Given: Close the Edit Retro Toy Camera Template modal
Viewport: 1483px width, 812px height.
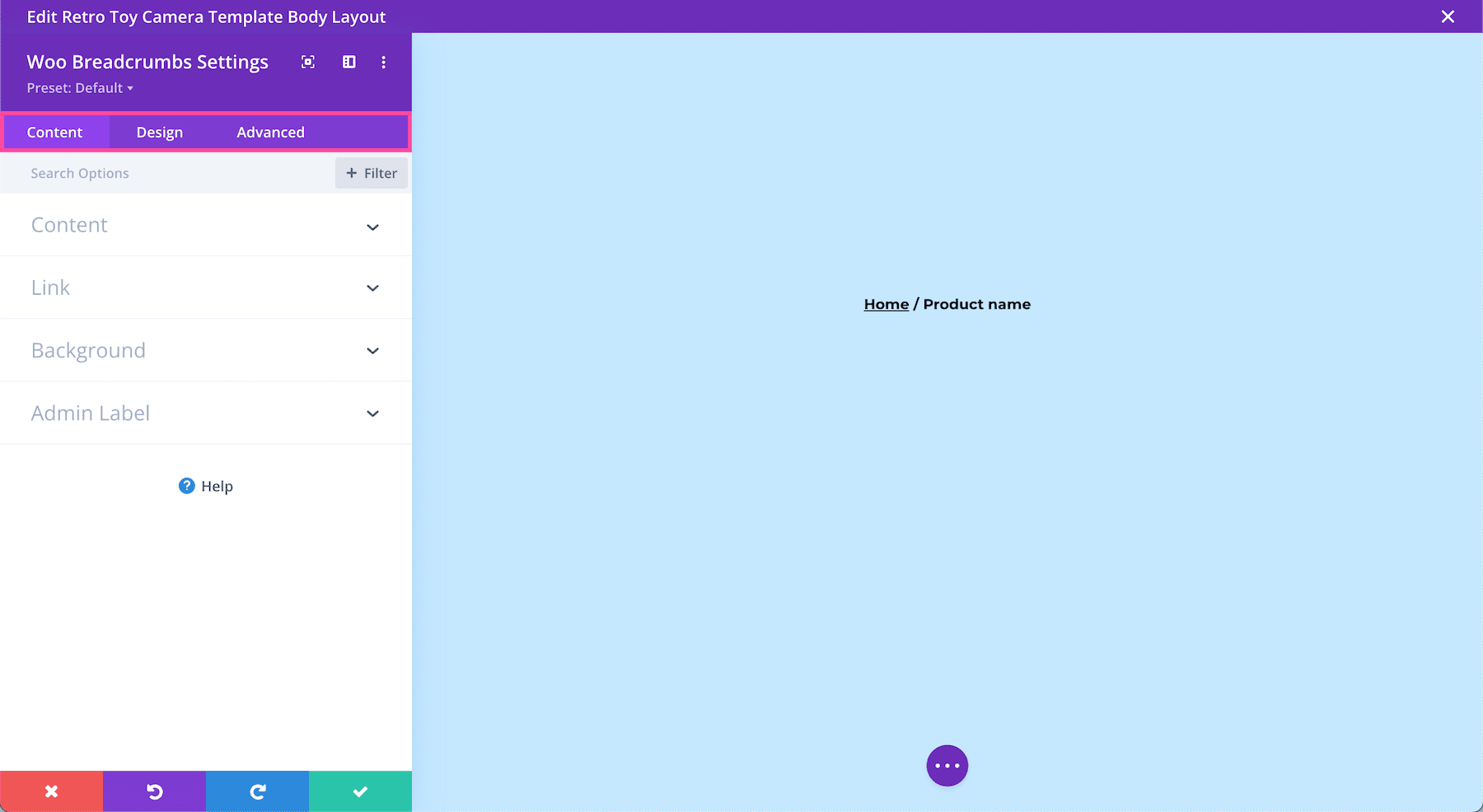Looking at the screenshot, I should coord(1448,16).
